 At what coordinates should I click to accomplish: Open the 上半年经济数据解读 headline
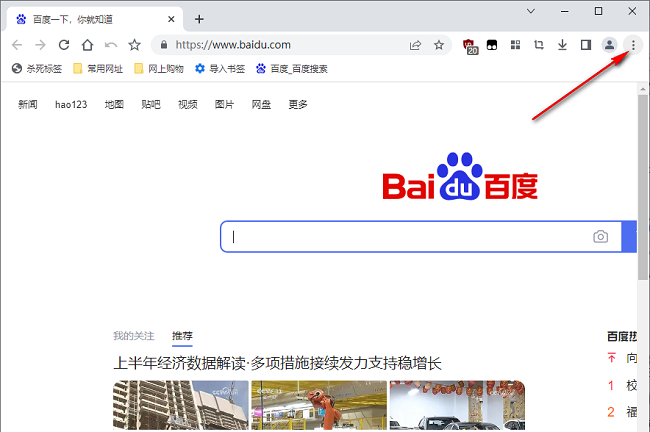277,363
